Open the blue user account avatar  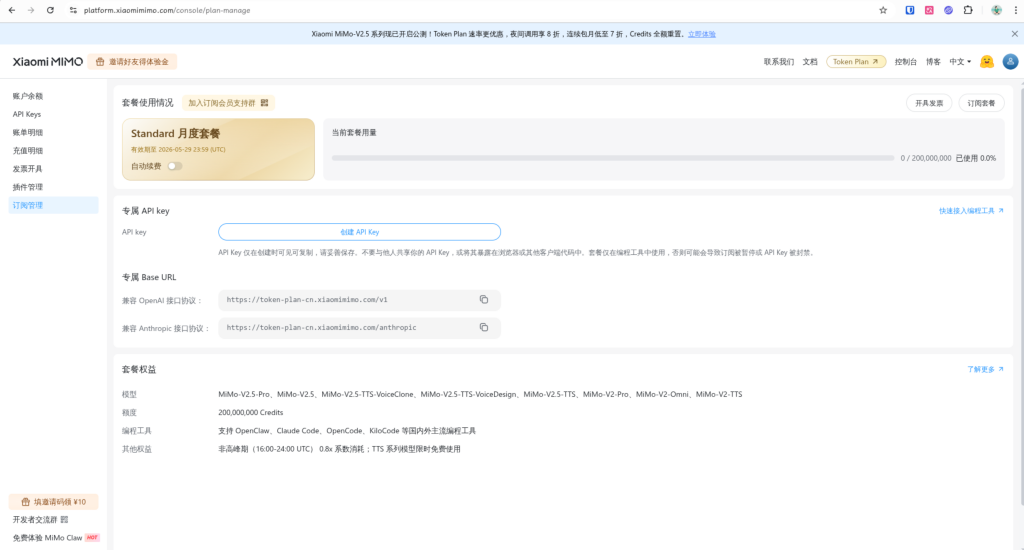click(1010, 61)
